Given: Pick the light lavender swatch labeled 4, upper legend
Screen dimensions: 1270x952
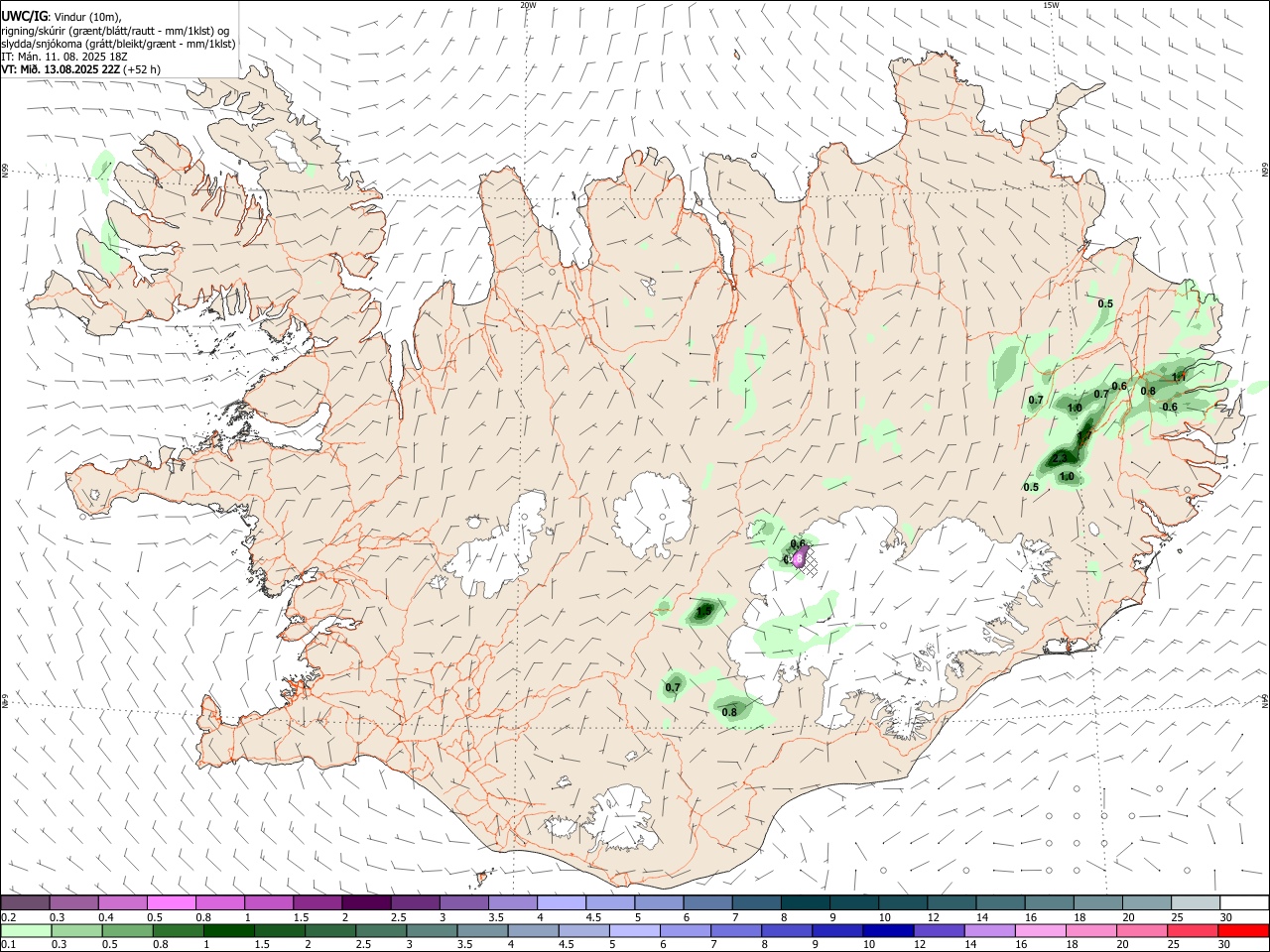Looking at the screenshot, I should click(x=561, y=902).
